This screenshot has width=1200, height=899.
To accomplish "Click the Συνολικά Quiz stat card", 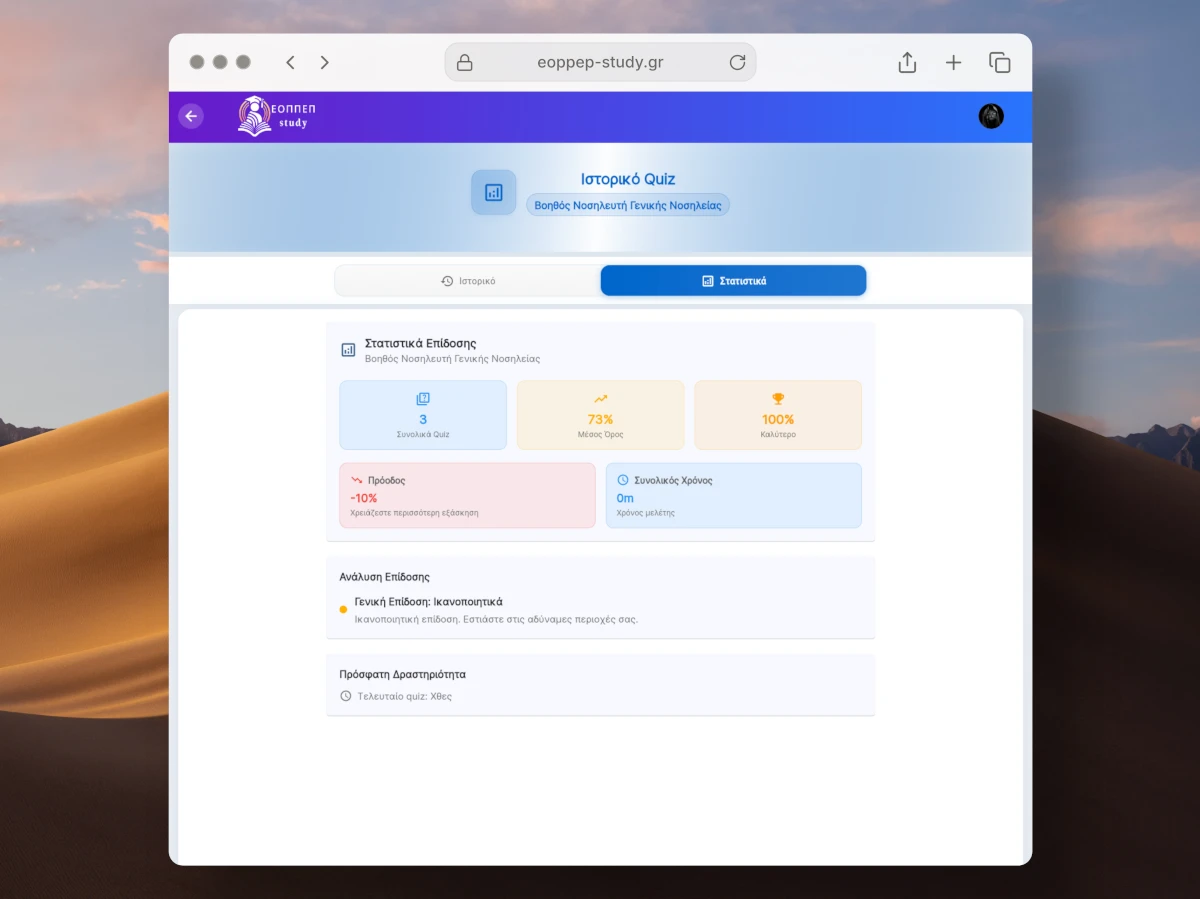I will pos(423,415).
